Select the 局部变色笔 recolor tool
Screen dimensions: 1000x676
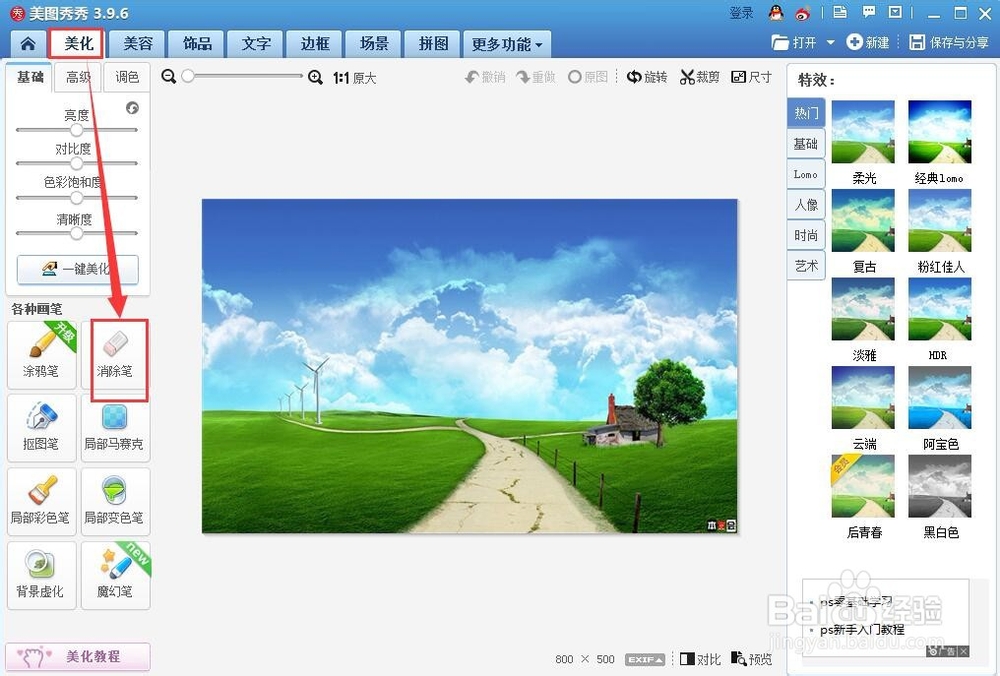click(115, 502)
